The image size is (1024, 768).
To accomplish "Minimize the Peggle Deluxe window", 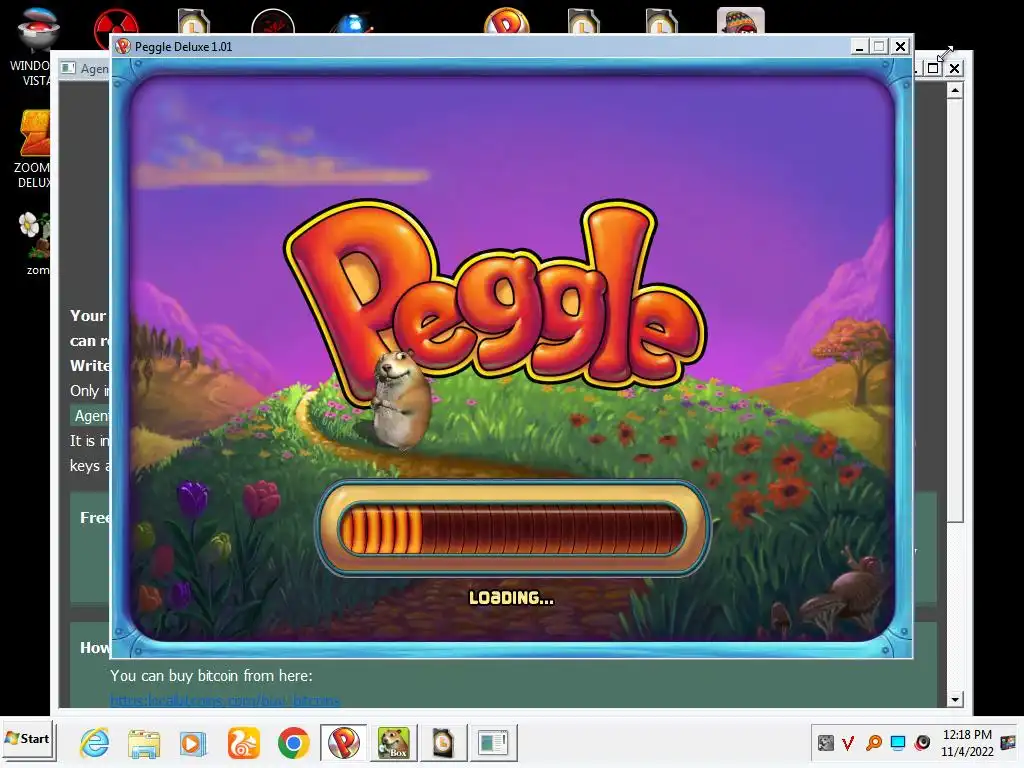I will (x=859, y=46).
